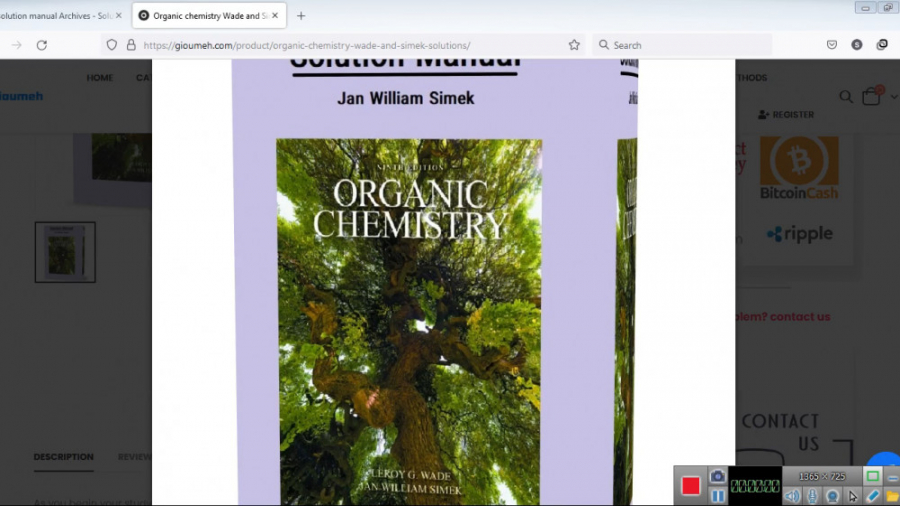Toggle webcam overlay in recorder toolbar

(832, 496)
